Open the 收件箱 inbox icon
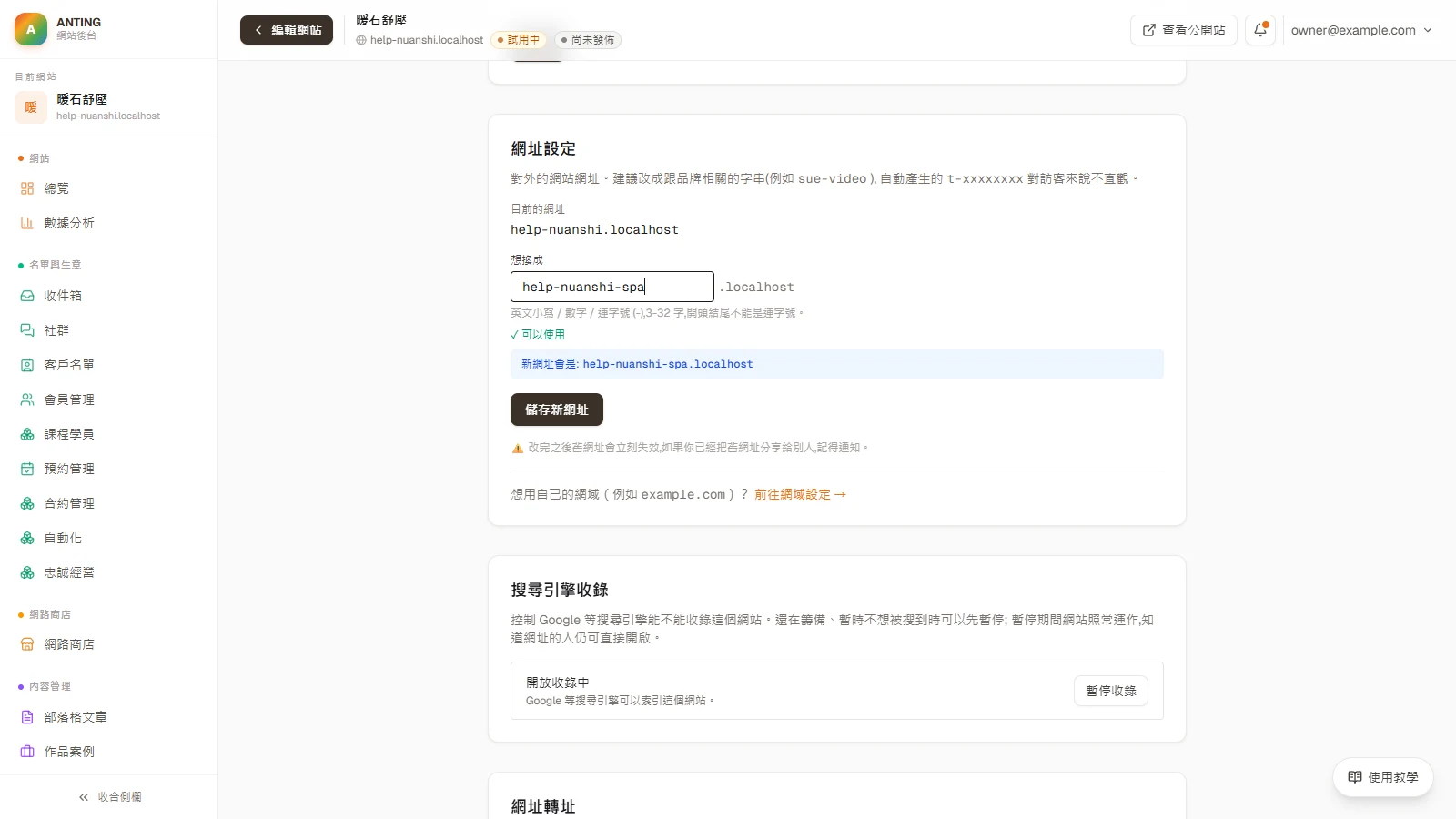The height and width of the screenshot is (819, 1456). tap(27, 296)
